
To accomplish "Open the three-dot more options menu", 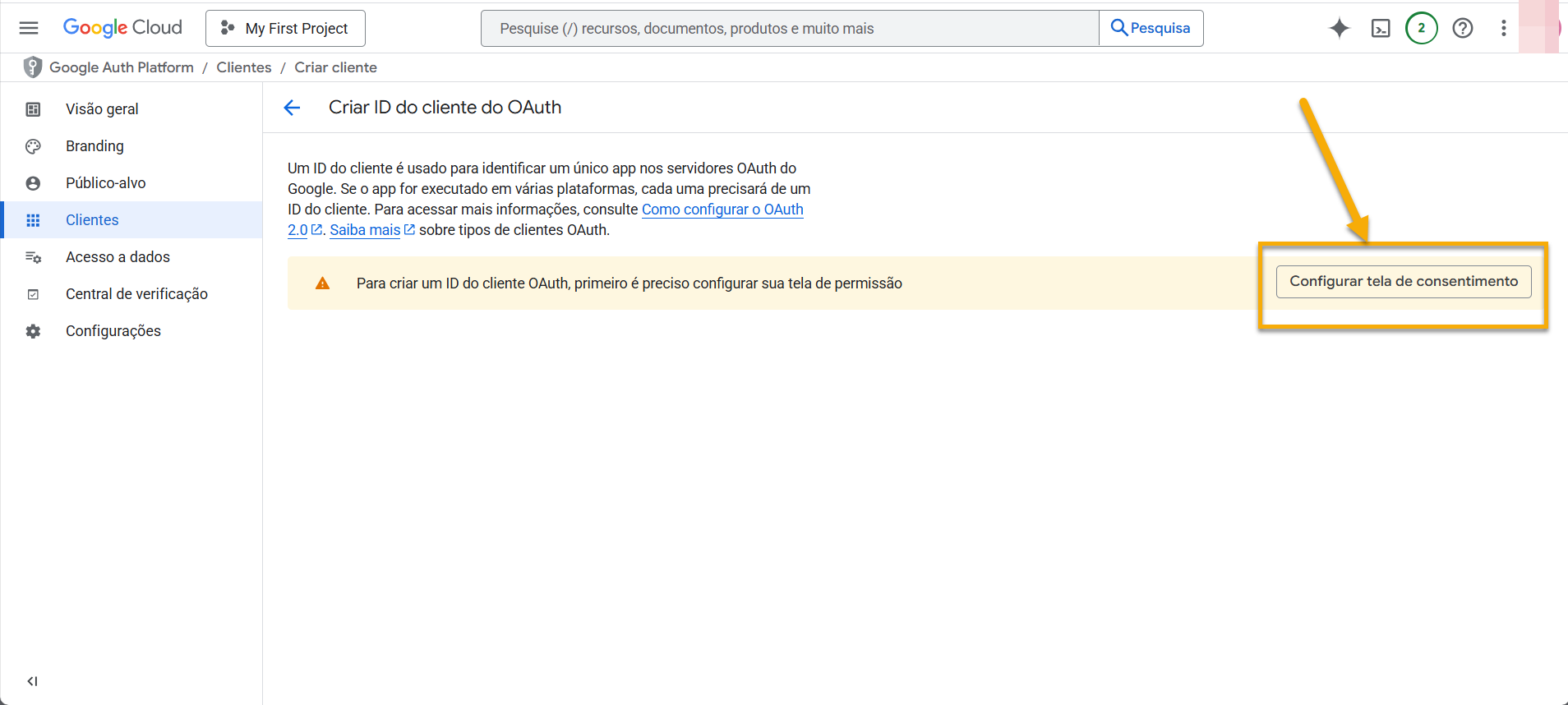I will 1504,28.
